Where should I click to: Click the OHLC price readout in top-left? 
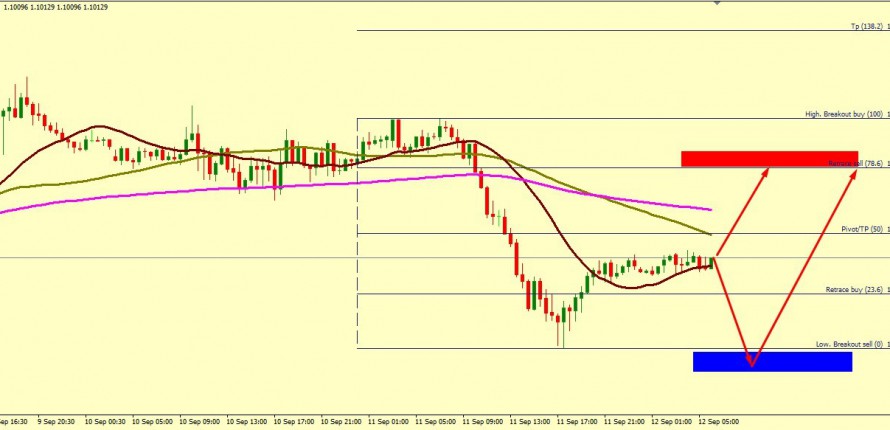[55, 7]
